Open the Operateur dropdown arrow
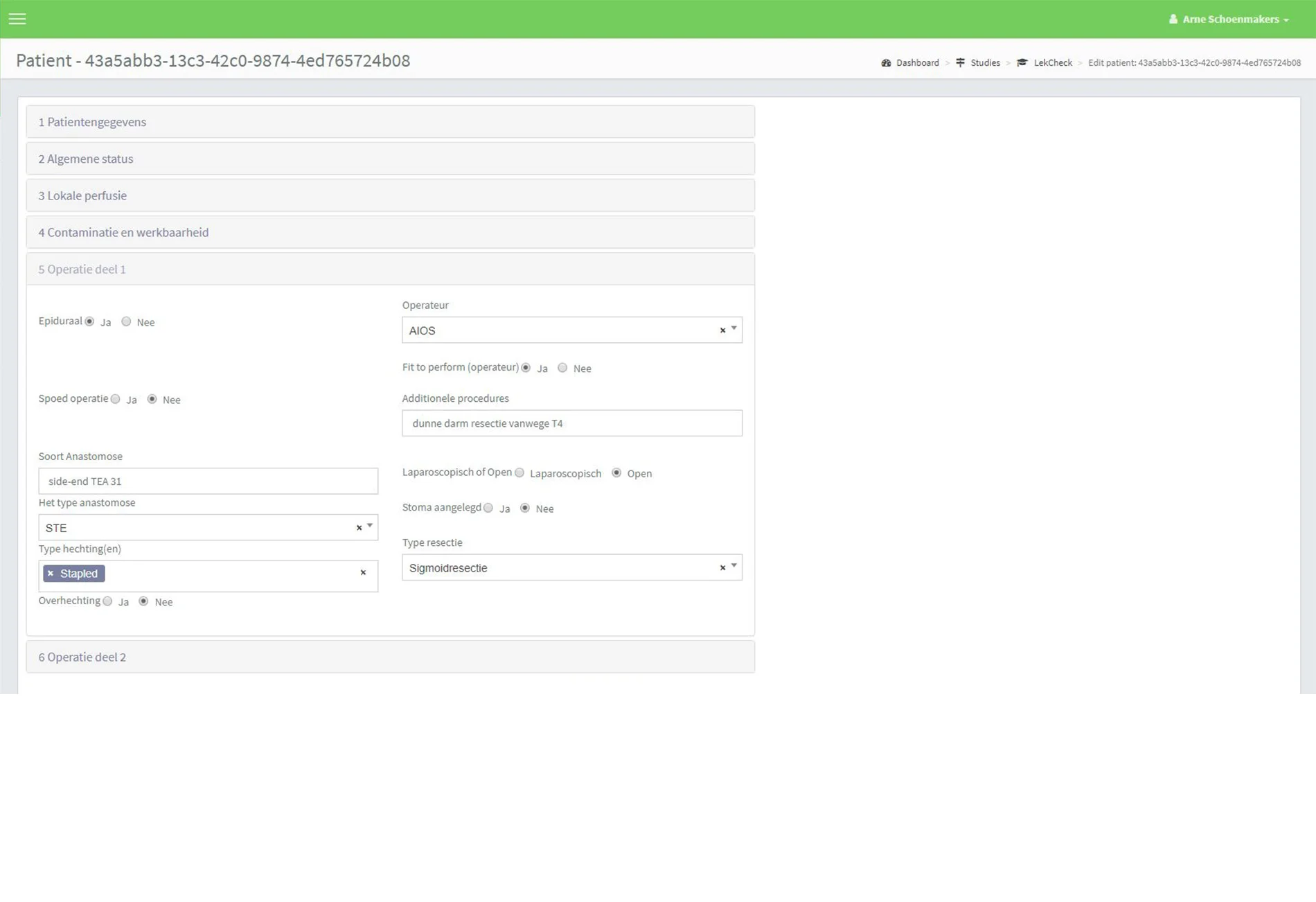The height and width of the screenshot is (902, 1316). click(734, 329)
